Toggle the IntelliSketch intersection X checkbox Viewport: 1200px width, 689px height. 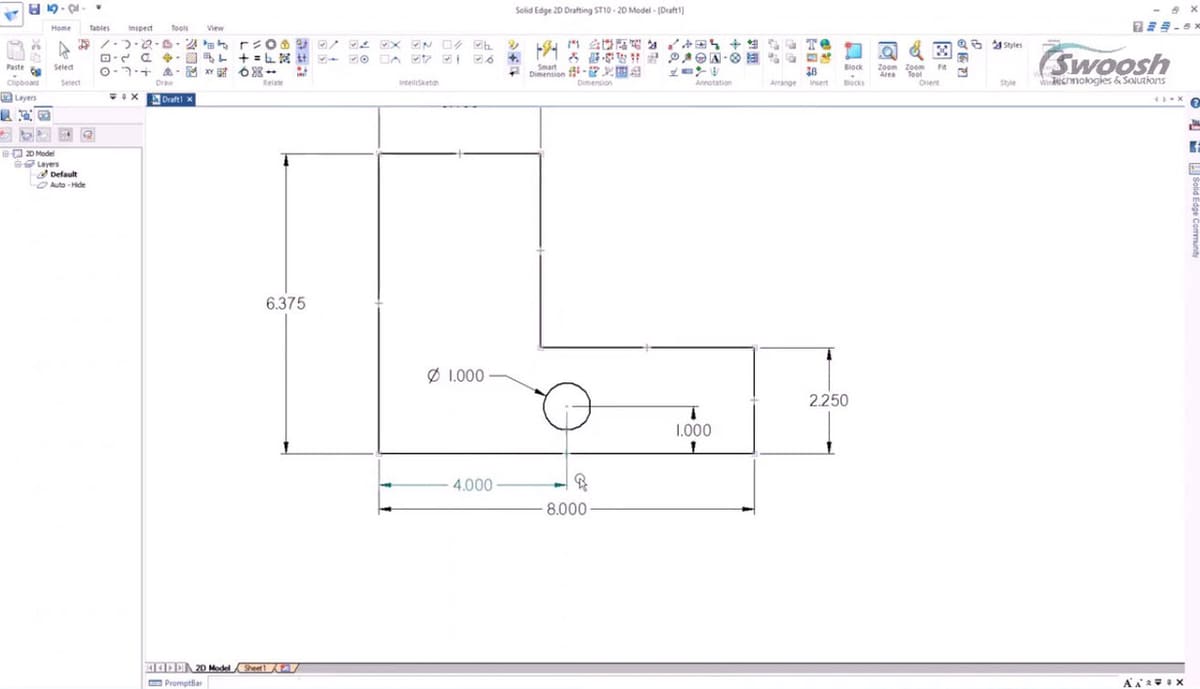384,44
